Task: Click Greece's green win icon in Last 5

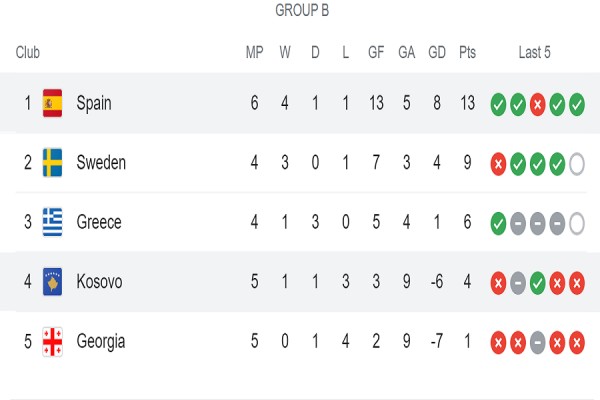Action: 498,224
